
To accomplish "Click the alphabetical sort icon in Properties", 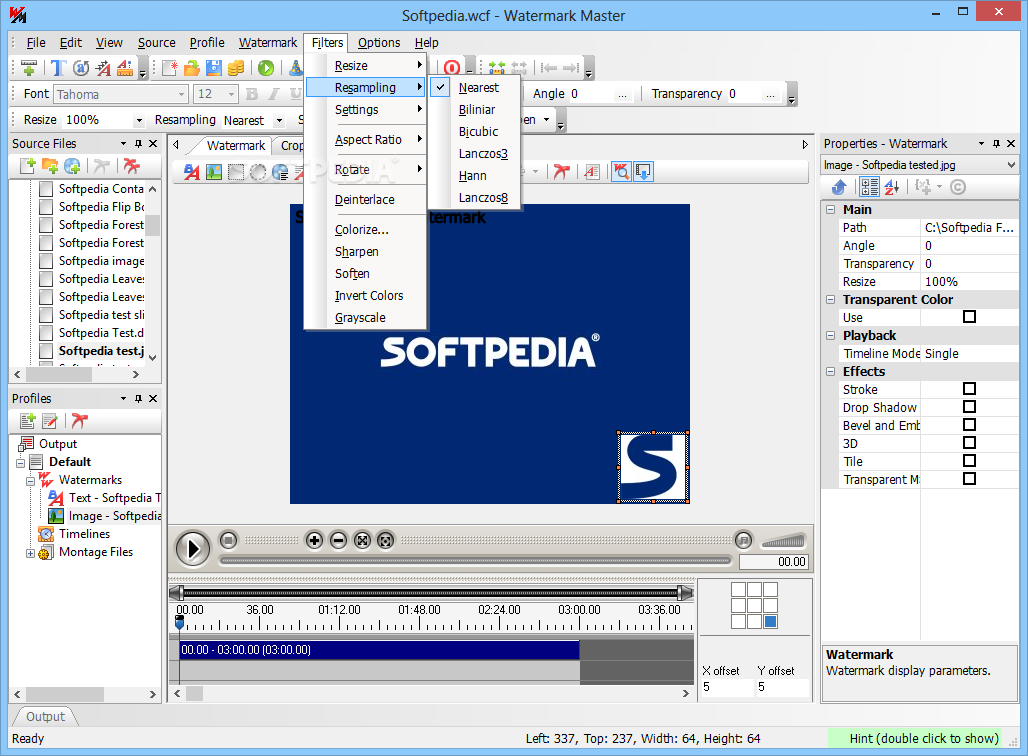I will coord(892,188).
